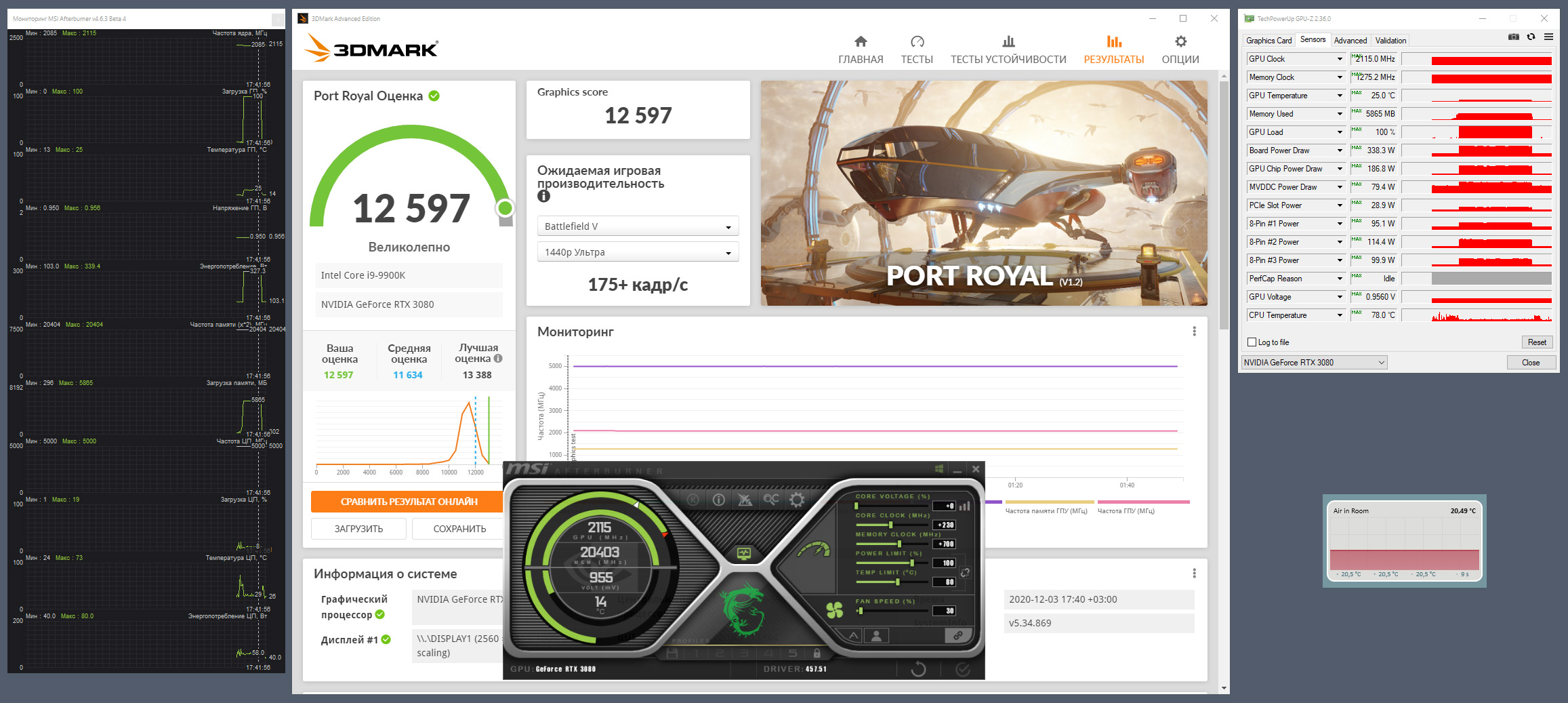This screenshot has width=1568, height=703.
Task: Launch the OC Scanner in Afterburner
Action: click(771, 500)
